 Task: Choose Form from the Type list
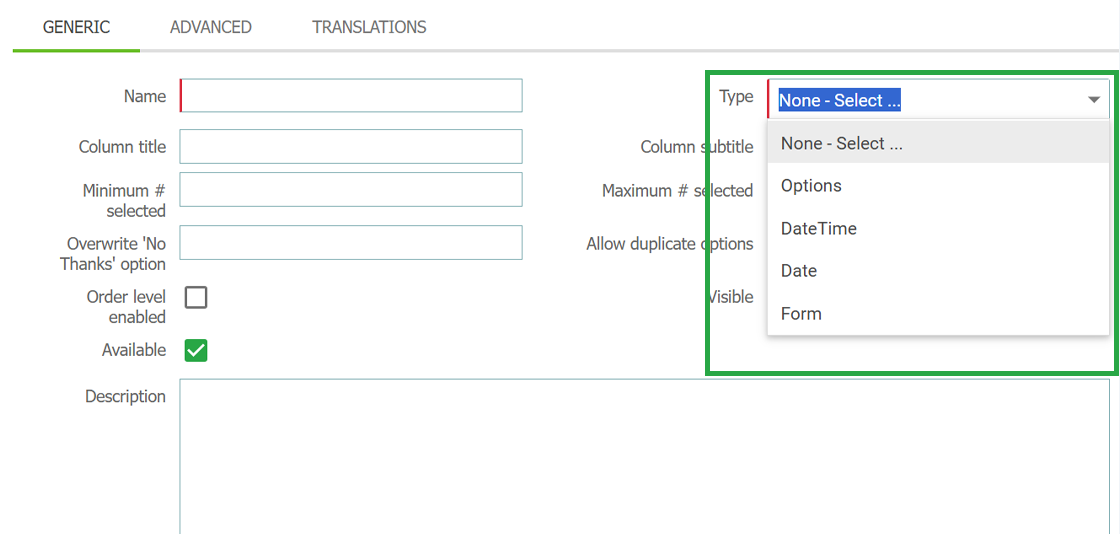click(938, 313)
